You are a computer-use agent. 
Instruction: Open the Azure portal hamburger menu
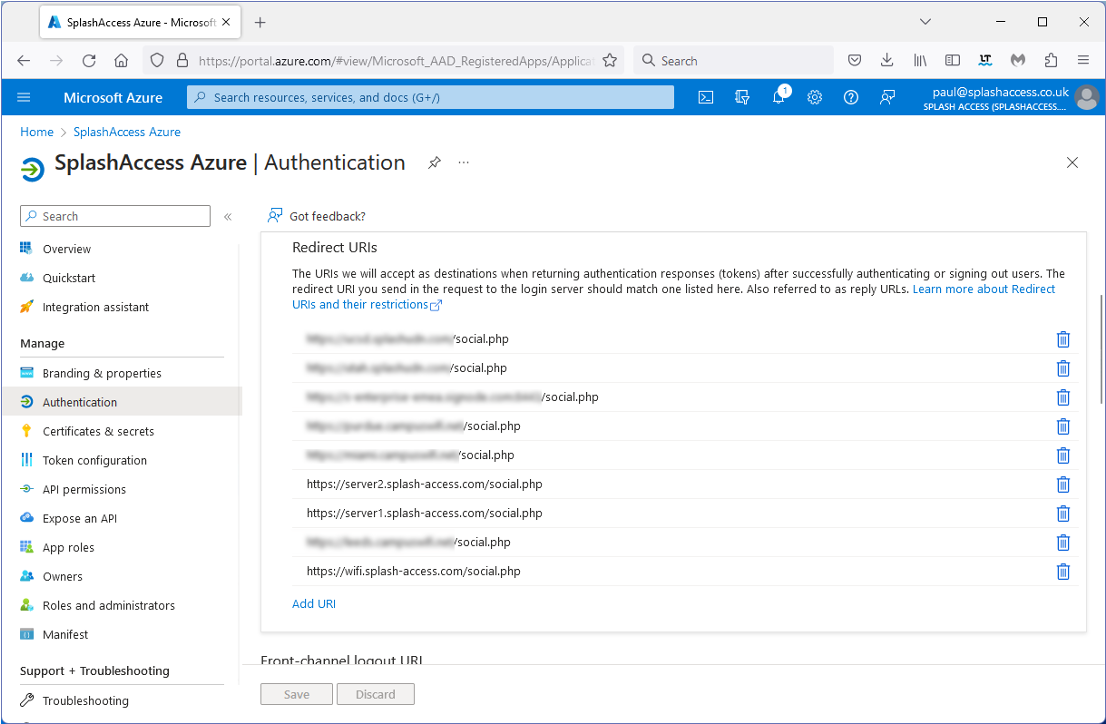tap(24, 97)
